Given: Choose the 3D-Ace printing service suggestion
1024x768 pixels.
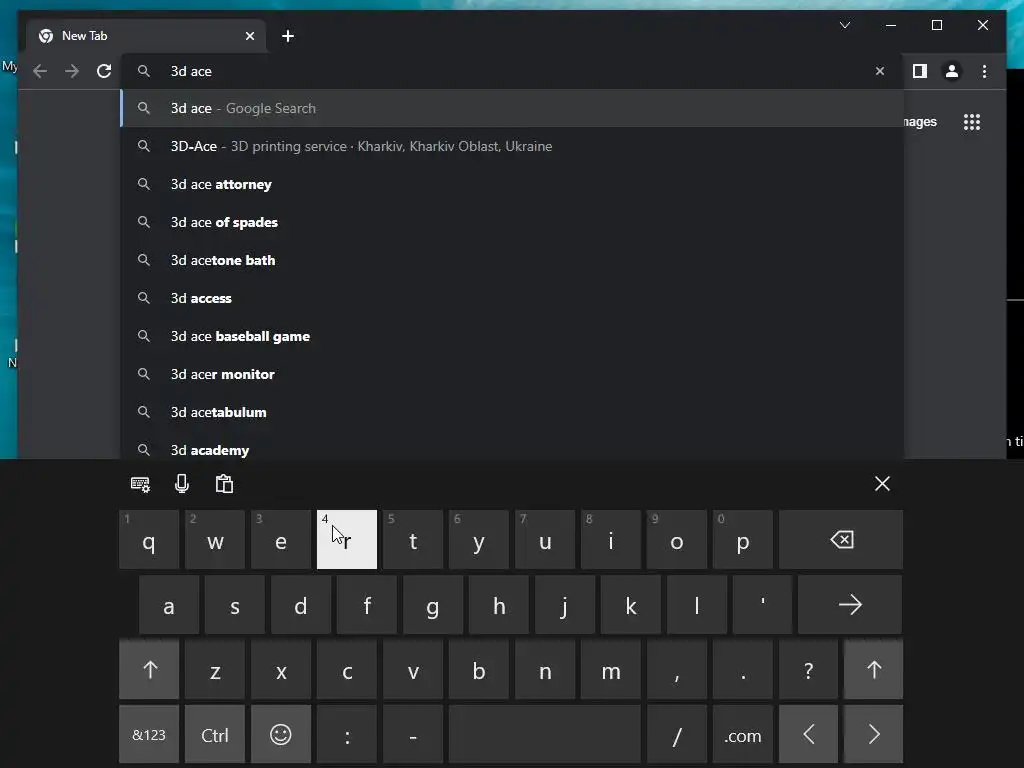Looking at the screenshot, I should 513,146.
